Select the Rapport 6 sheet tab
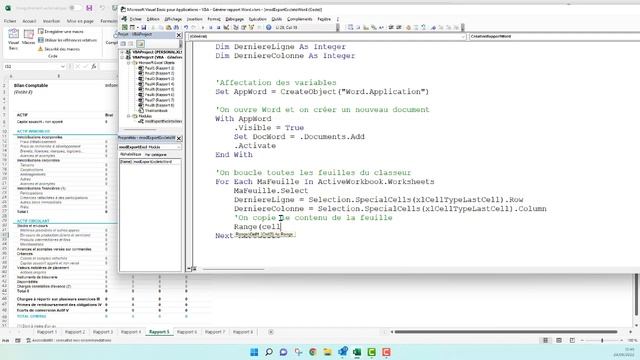 [187, 332]
